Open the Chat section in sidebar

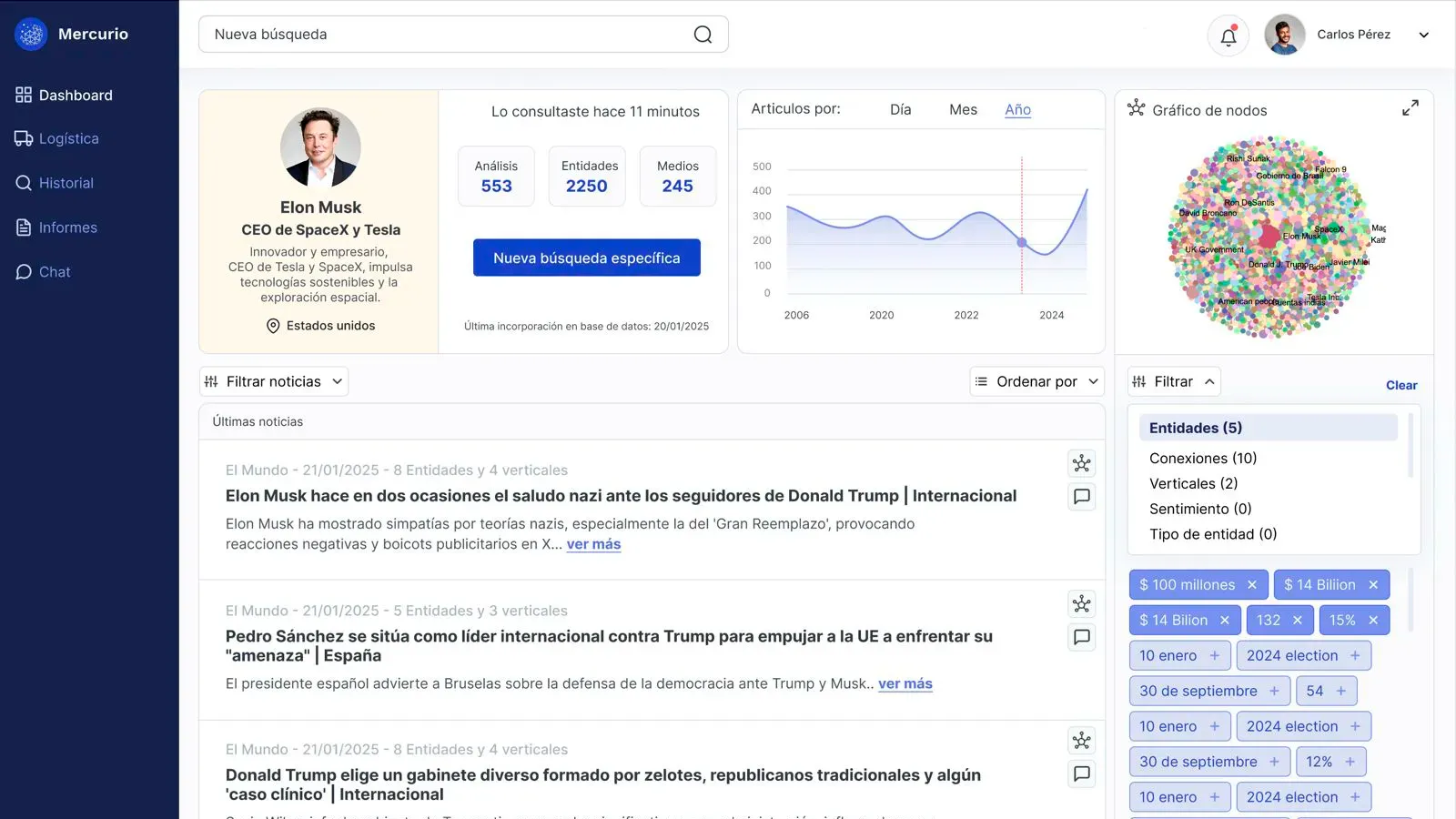click(x=55, y=272)
